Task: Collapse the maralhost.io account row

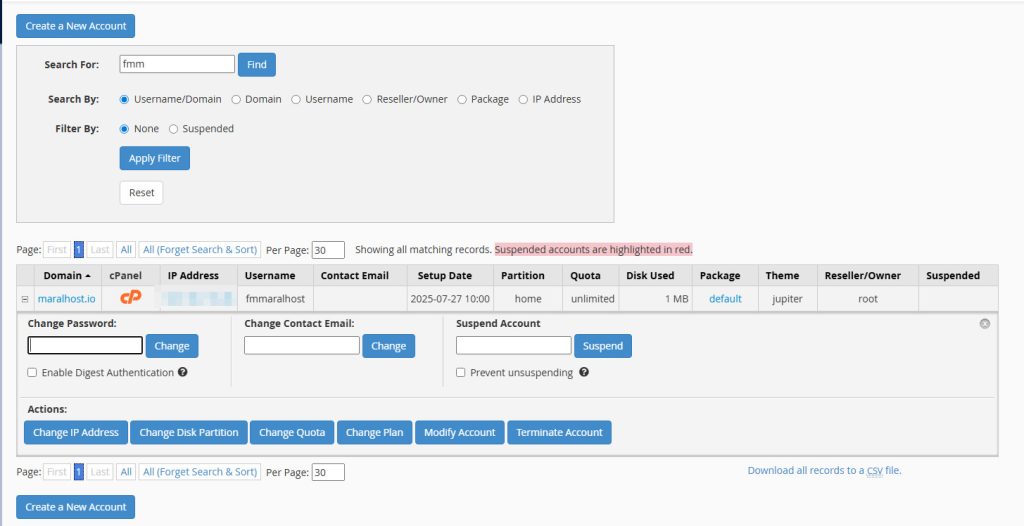Action: pos(25,299)
